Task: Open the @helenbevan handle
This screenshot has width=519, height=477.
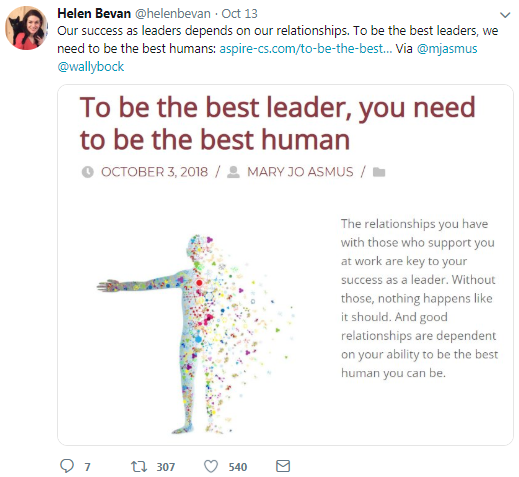Action: pos(173,14)
